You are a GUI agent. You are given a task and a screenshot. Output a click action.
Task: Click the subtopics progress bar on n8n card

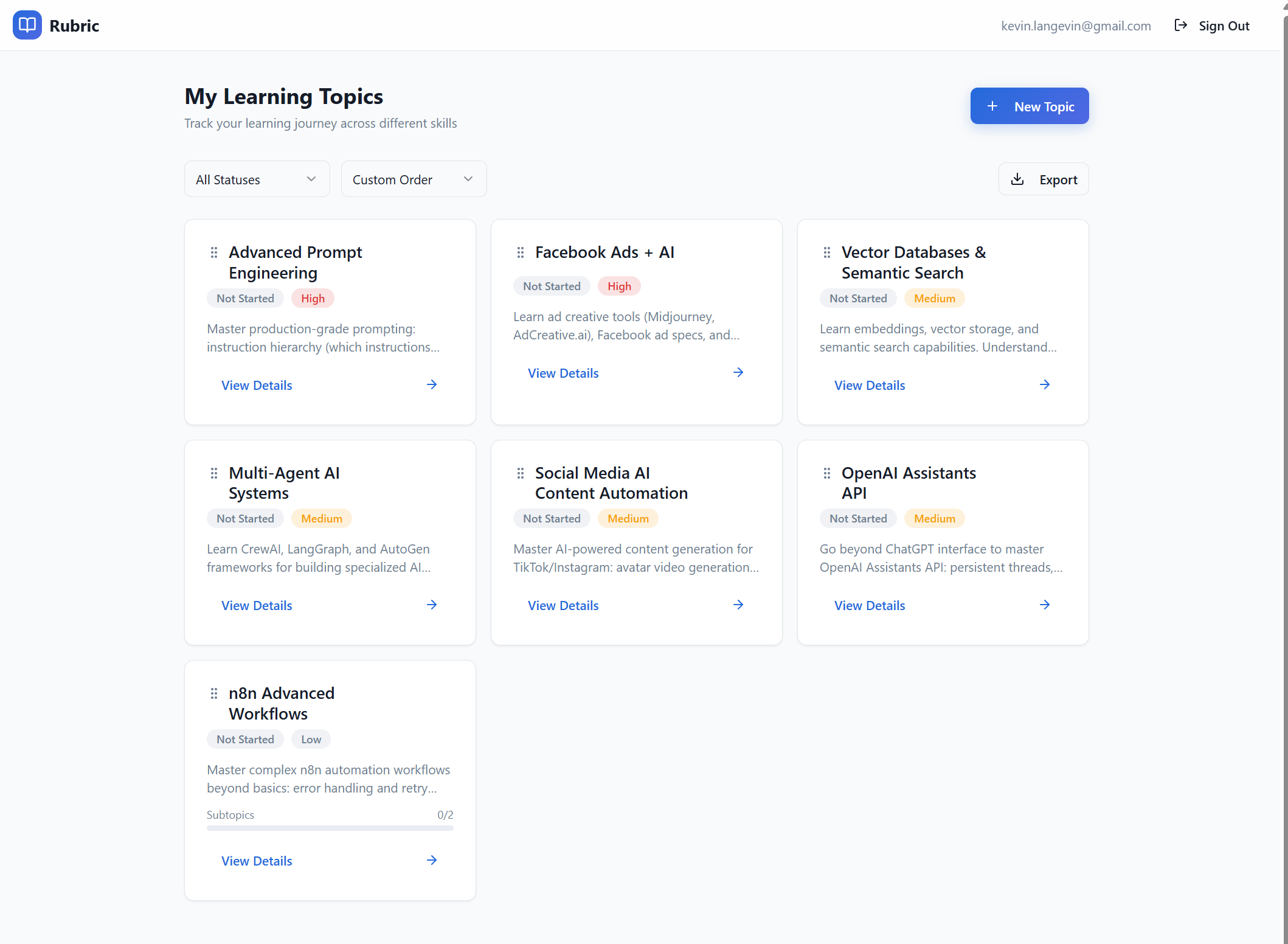330,828
